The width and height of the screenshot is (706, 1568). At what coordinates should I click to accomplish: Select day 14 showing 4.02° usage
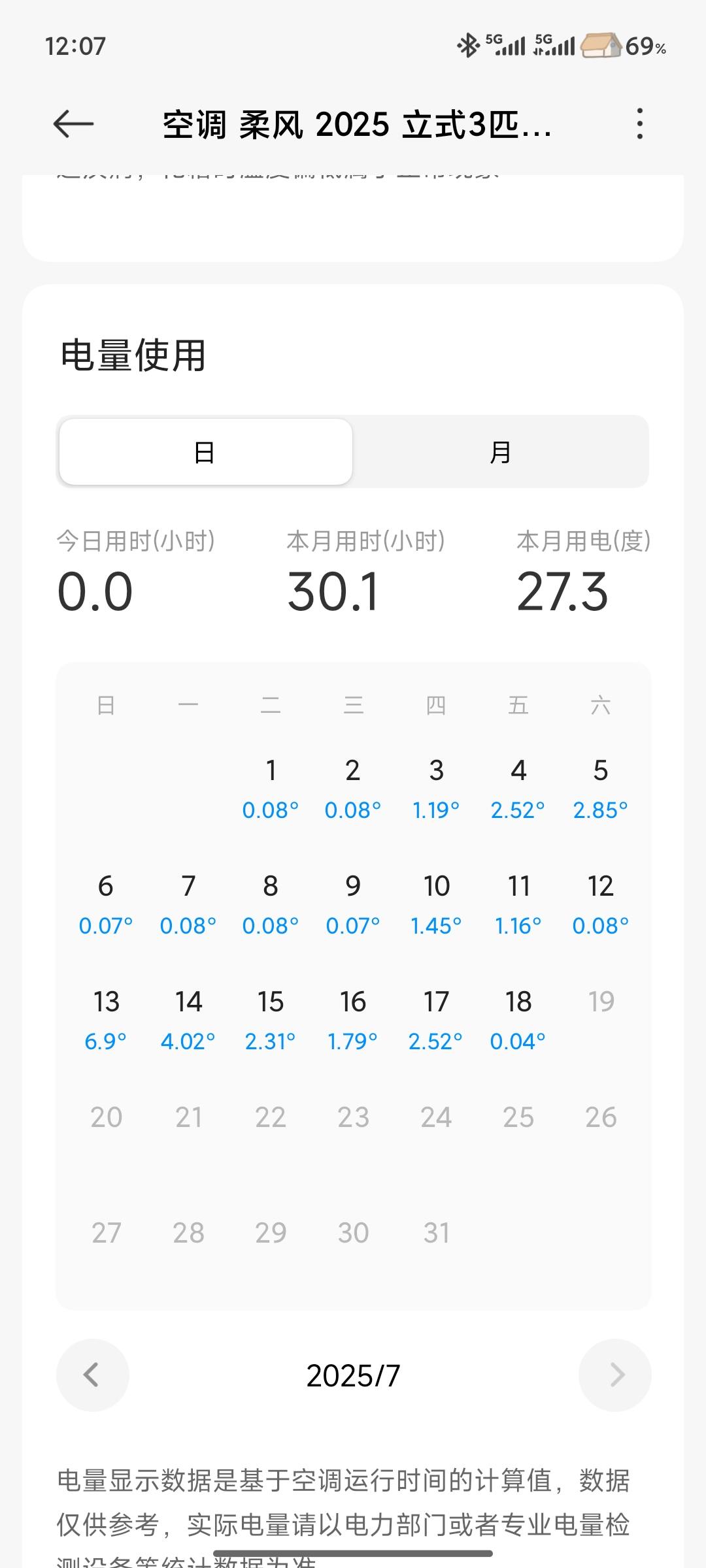pyautogui.click(x=188, y=1019)
